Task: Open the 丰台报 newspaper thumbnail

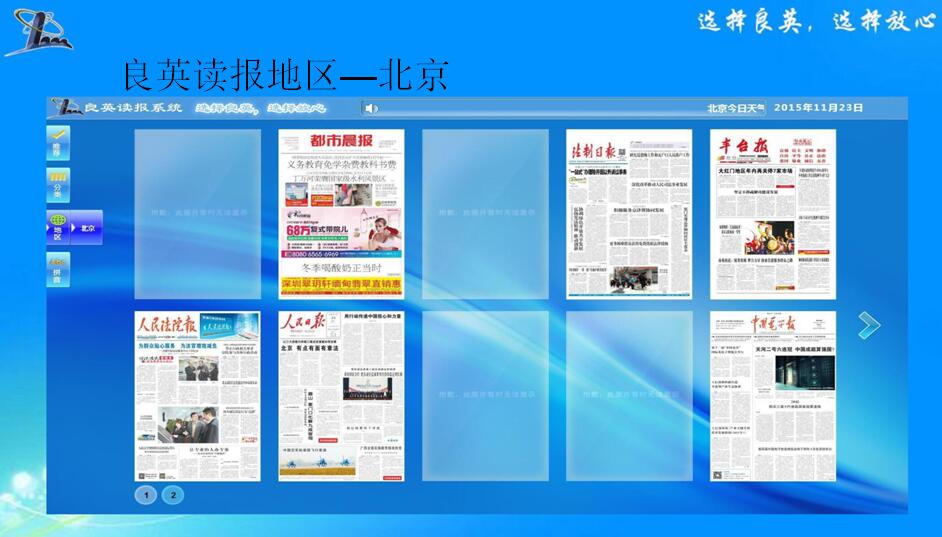Action: [773, 213]
